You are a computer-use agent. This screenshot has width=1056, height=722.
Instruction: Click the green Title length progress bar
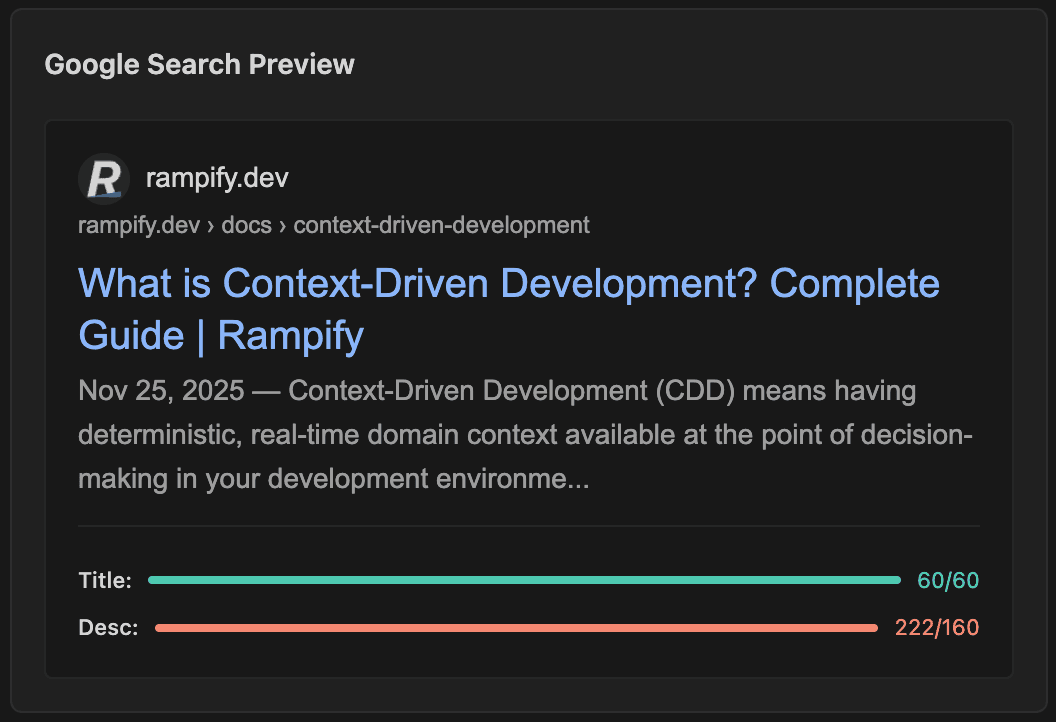click(524, 579)
